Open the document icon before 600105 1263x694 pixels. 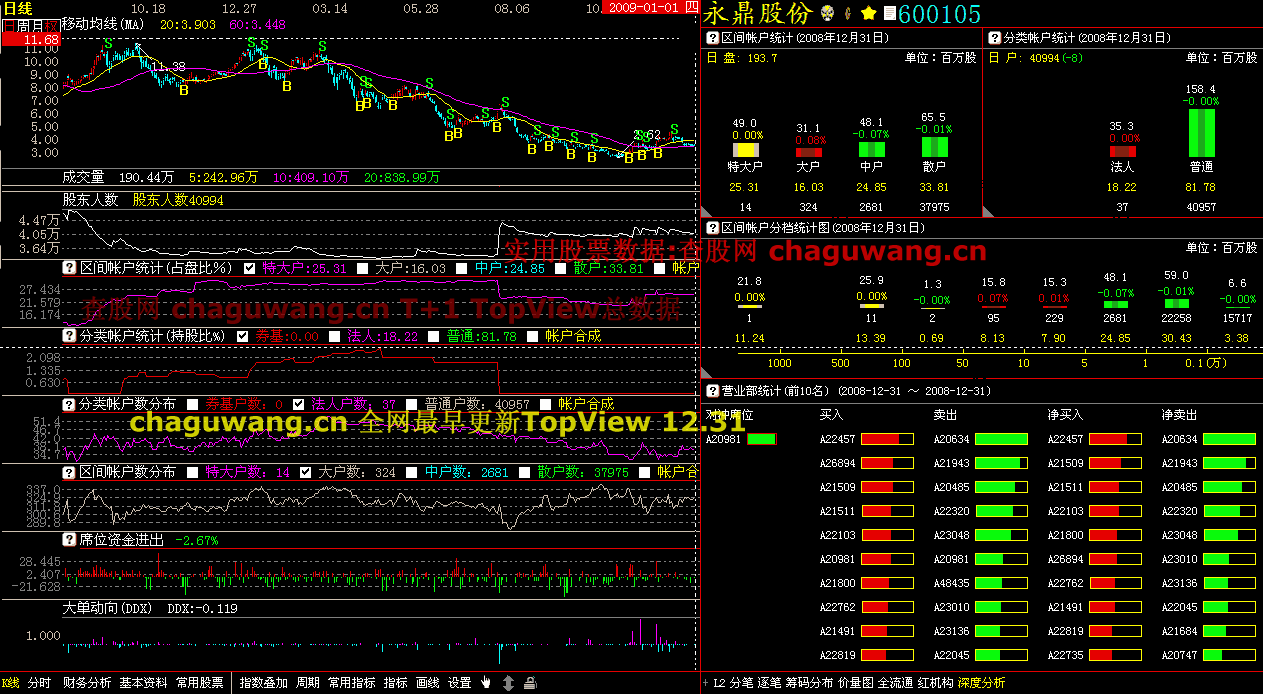[889, 13]
